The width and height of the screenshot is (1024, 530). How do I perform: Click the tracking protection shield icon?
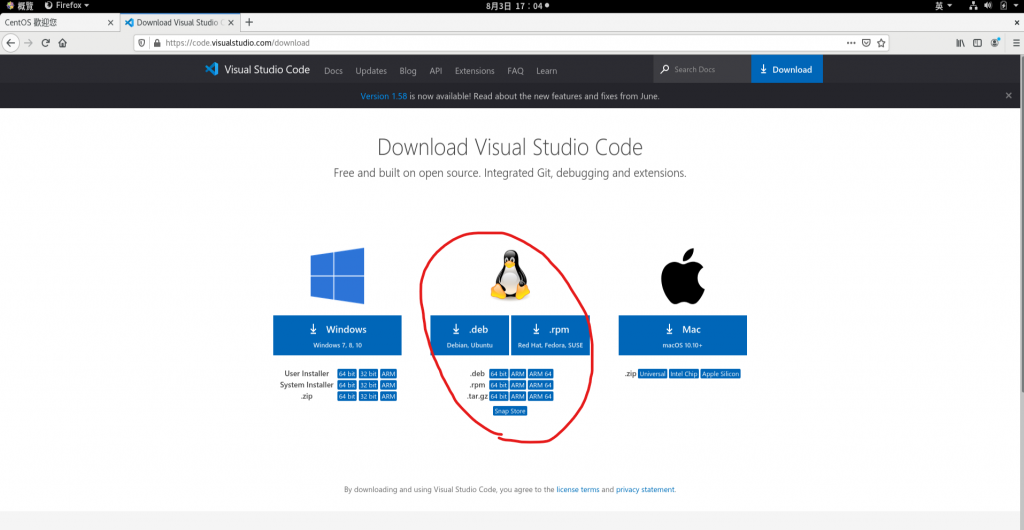click(142, 43)
